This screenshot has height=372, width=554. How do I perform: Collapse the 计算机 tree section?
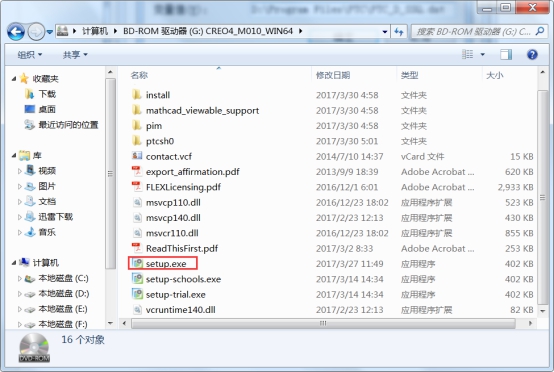[x=14, y=262]
